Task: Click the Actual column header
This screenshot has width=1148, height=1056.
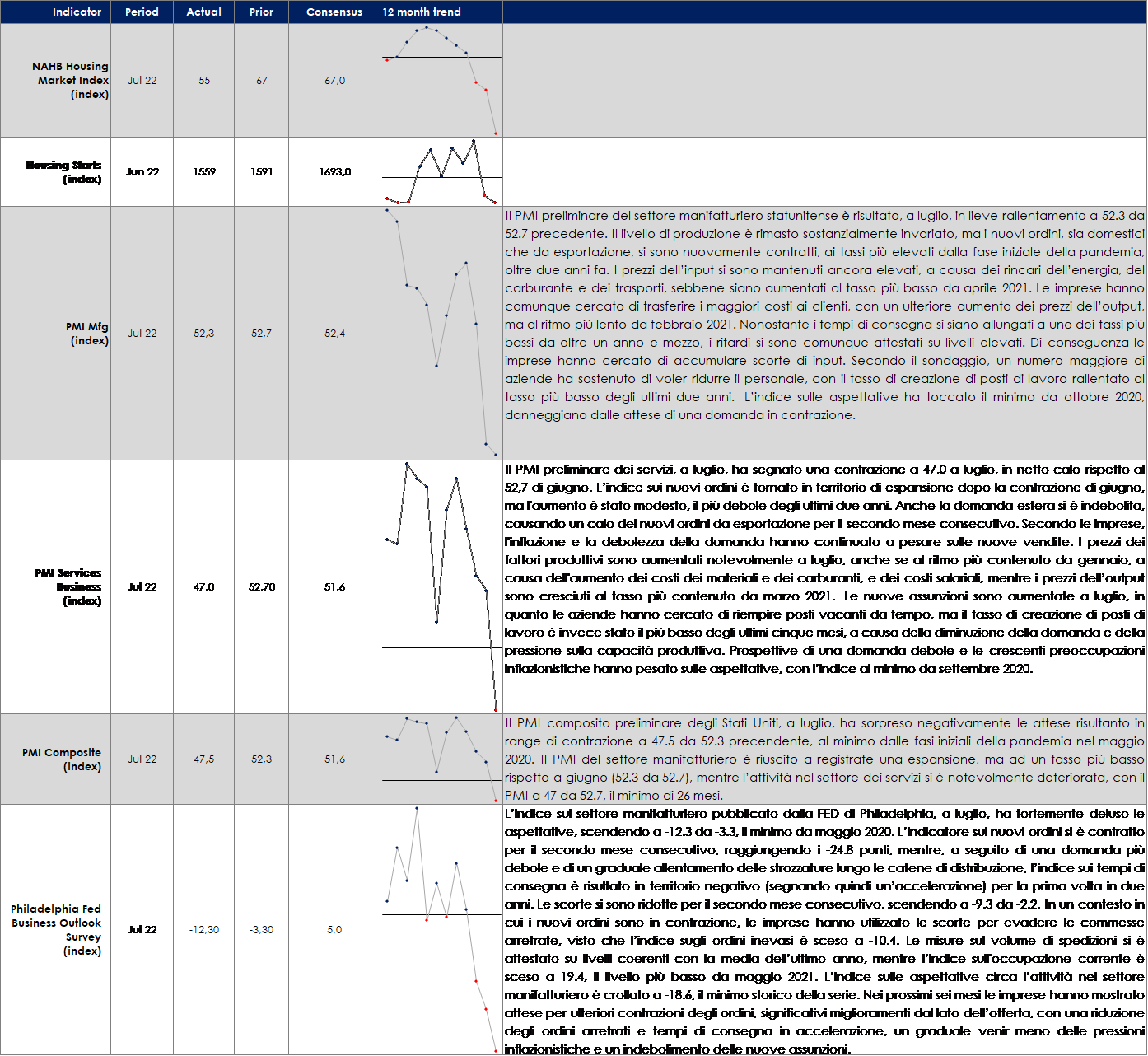Action: tap(203, 12)
